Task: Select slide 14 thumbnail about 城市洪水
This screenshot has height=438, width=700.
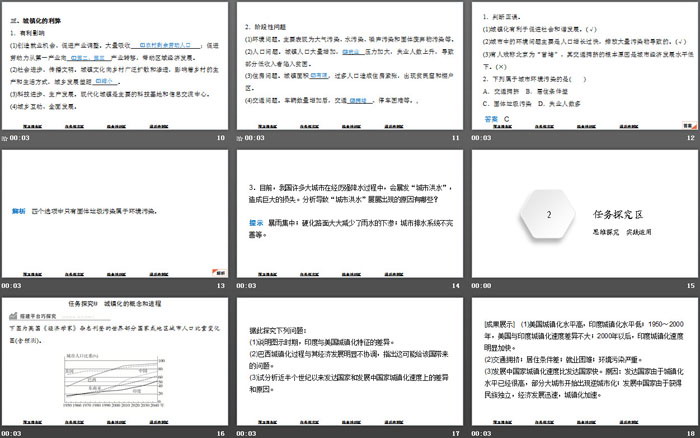Action: tap(347, 211)
